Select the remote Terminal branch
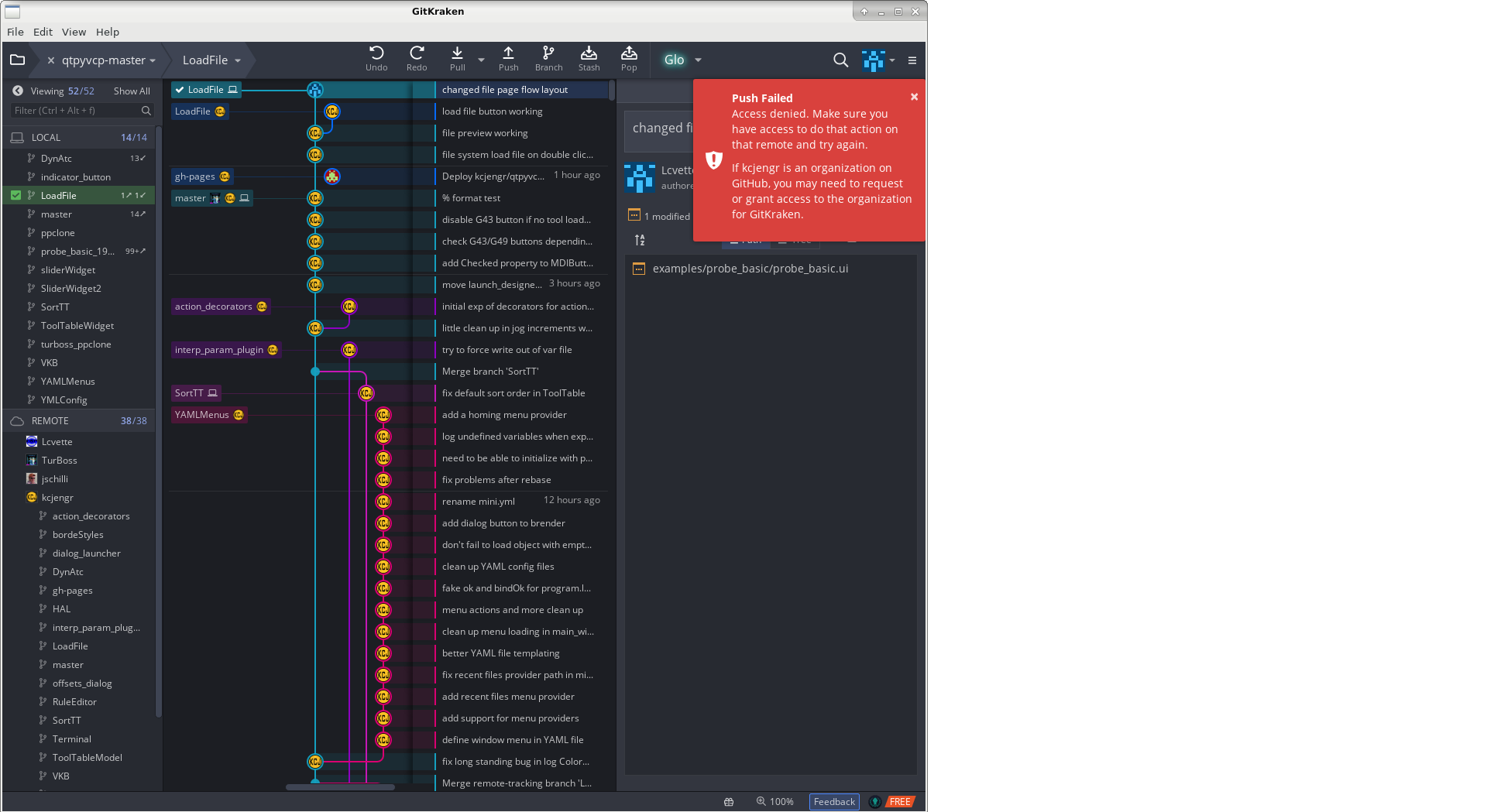Screen dimensions: 1487x812 78,738
